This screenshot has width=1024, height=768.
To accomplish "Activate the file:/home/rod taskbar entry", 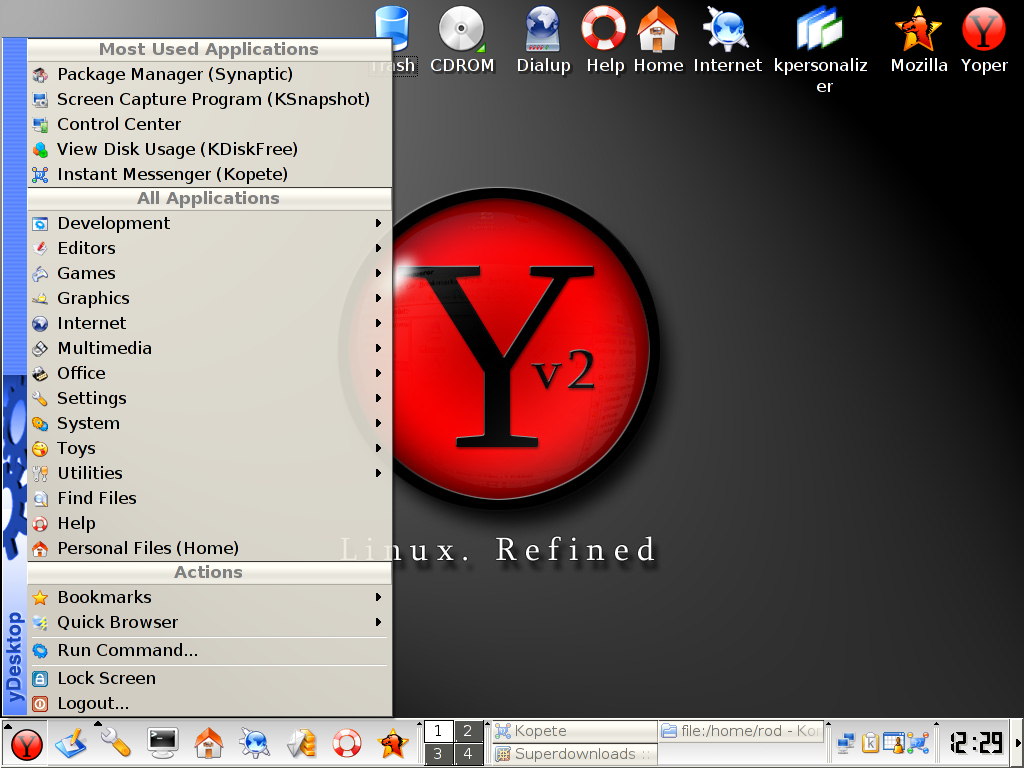I will [x=741, y=731].
